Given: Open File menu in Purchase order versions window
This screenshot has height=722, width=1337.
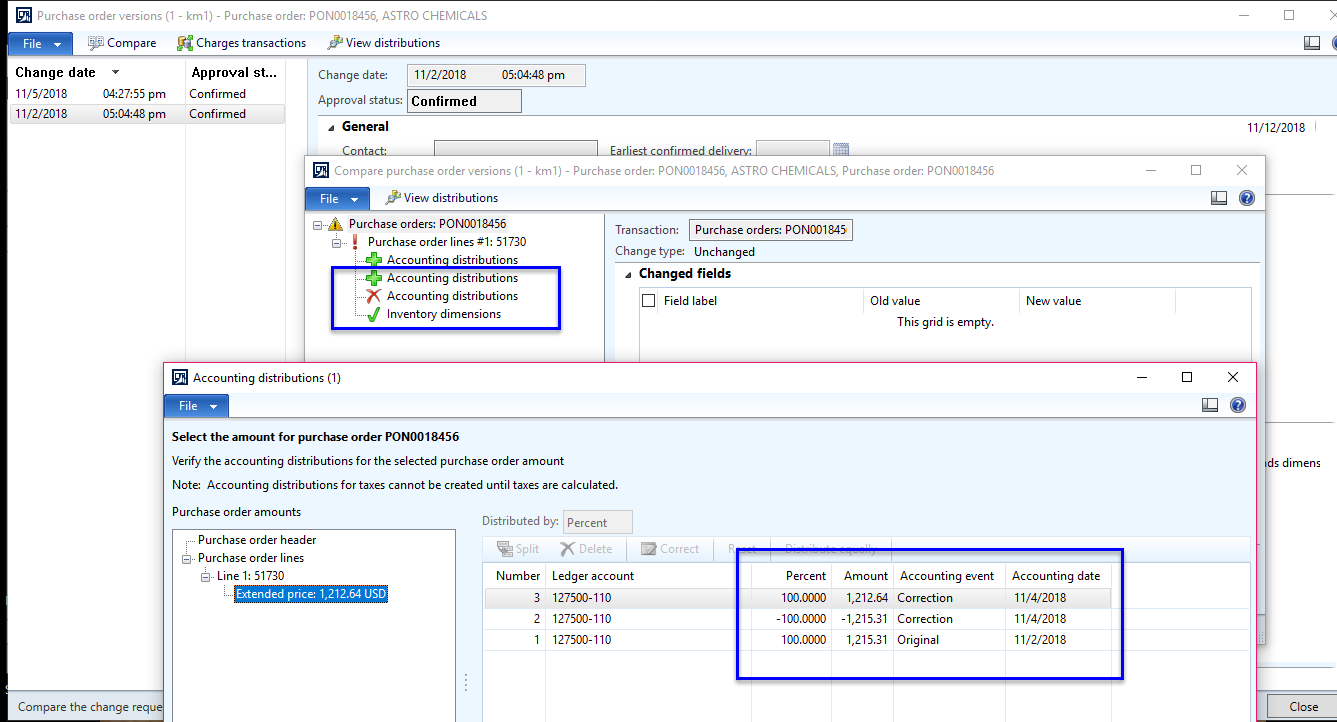Looking at the screenshot, I should pos(40,43).
